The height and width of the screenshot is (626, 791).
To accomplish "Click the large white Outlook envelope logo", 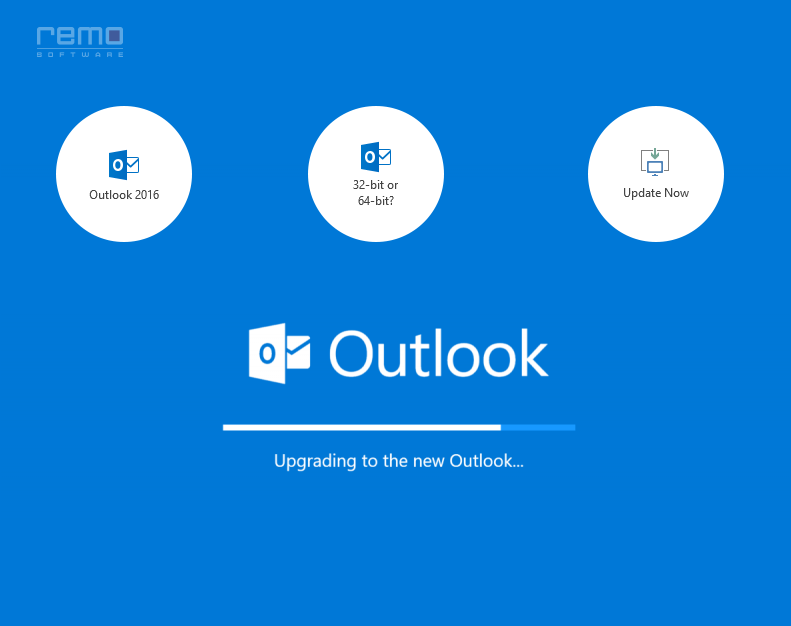I will (279, 353).
